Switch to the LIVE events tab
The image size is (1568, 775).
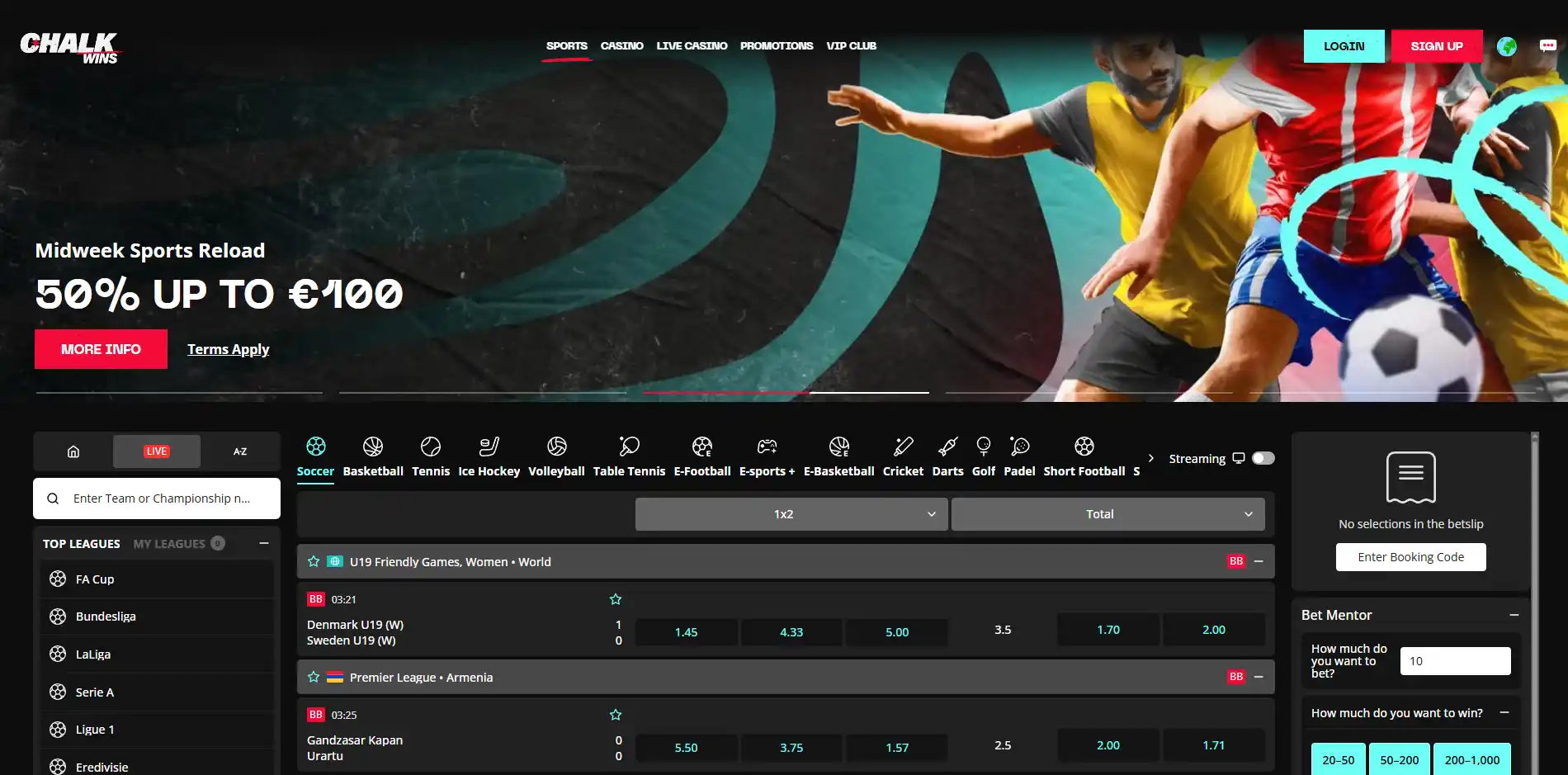(x=157, y=451)
